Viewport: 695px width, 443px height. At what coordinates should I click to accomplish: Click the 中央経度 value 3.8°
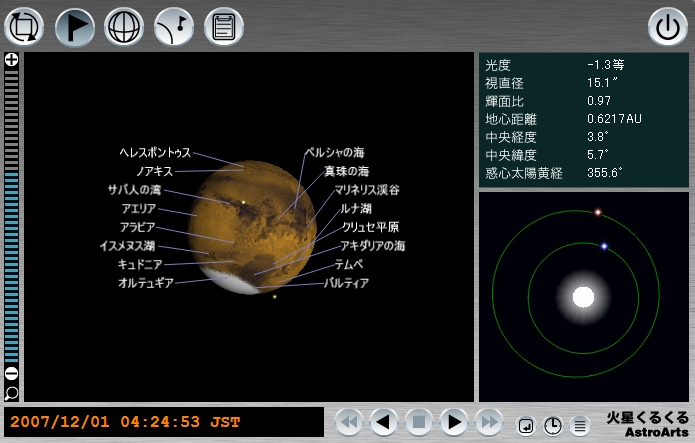point(598,137)
